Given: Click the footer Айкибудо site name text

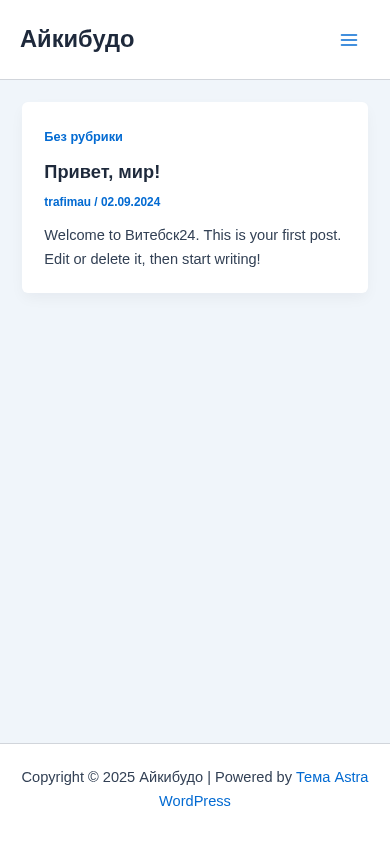Looking at the screenshot, I should tap(171, 777).
